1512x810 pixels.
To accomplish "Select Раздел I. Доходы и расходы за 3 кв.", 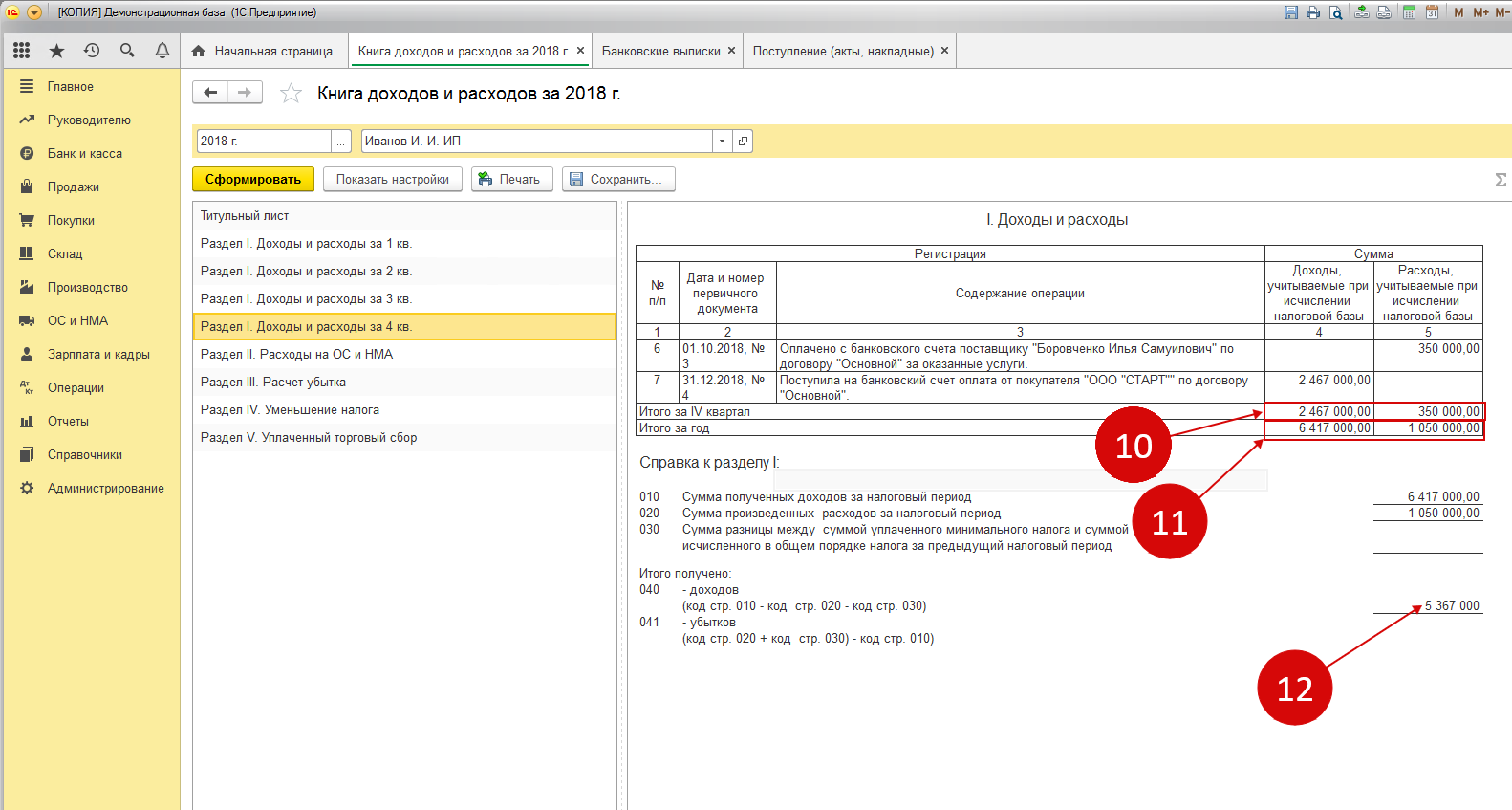I will [x=404, y=299].
